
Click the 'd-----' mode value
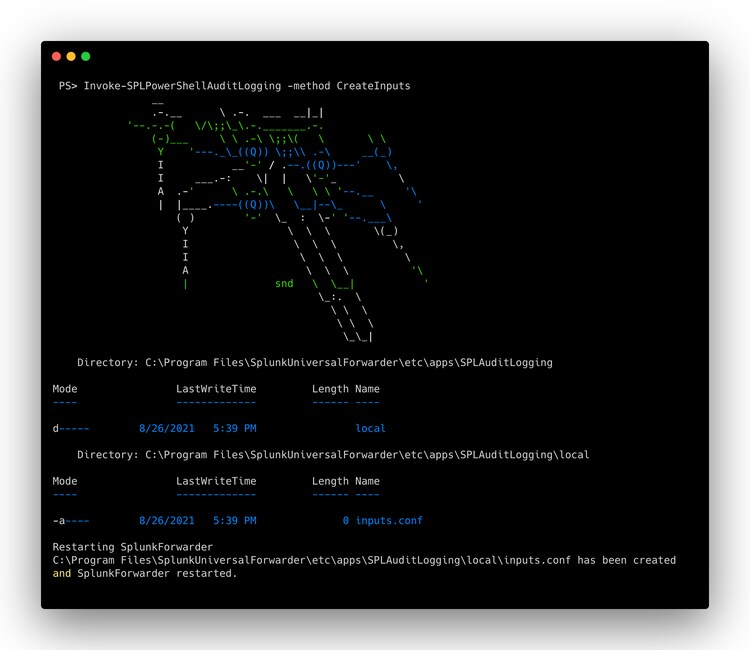(71, 428)
